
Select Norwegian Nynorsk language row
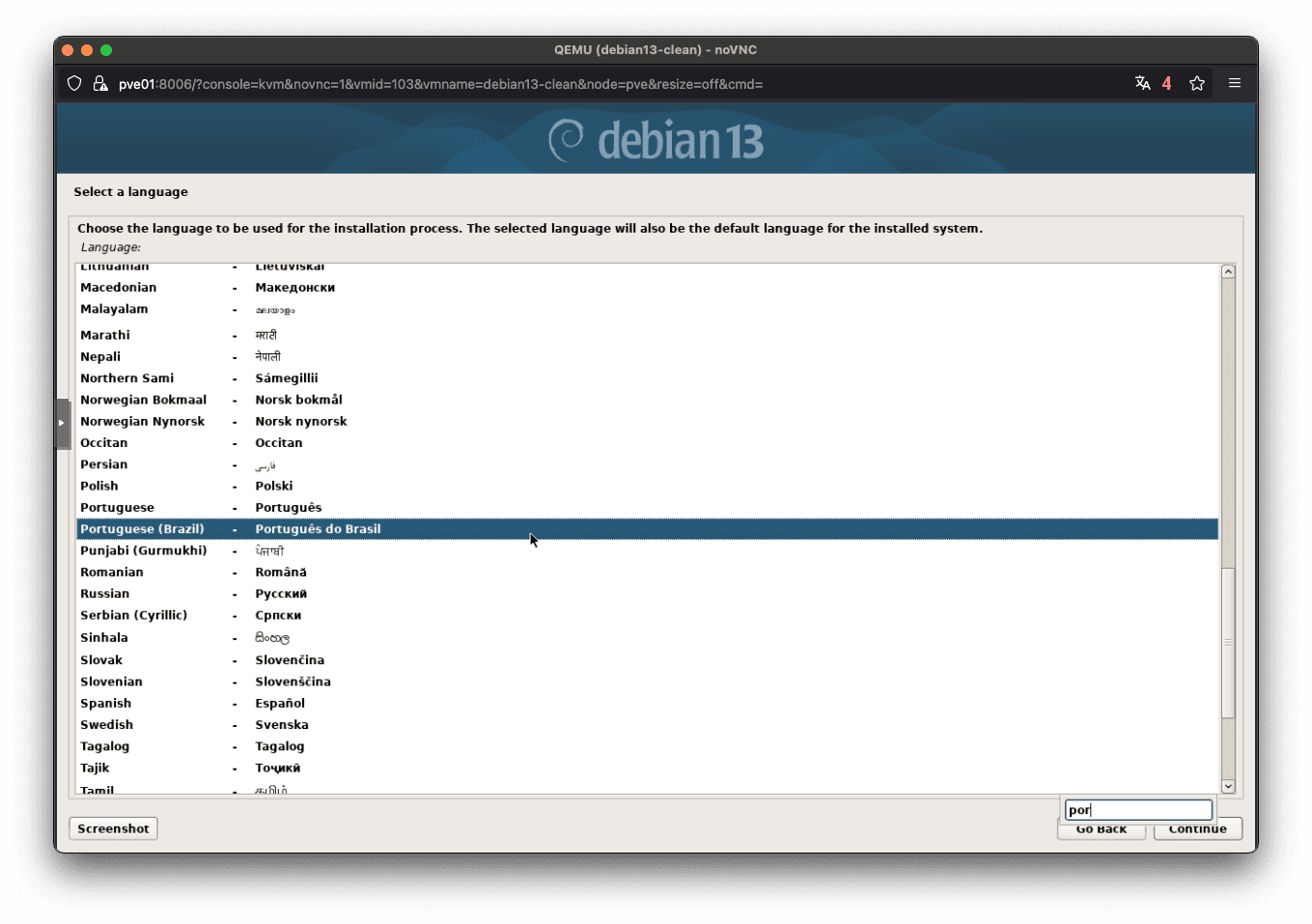[647, 421]
